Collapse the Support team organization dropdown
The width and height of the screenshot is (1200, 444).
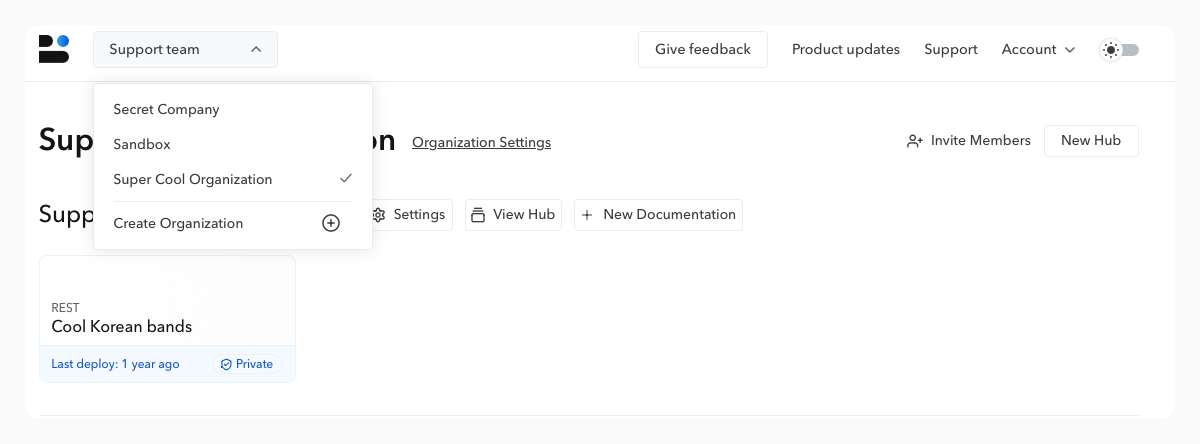click(x=185, y=49)
